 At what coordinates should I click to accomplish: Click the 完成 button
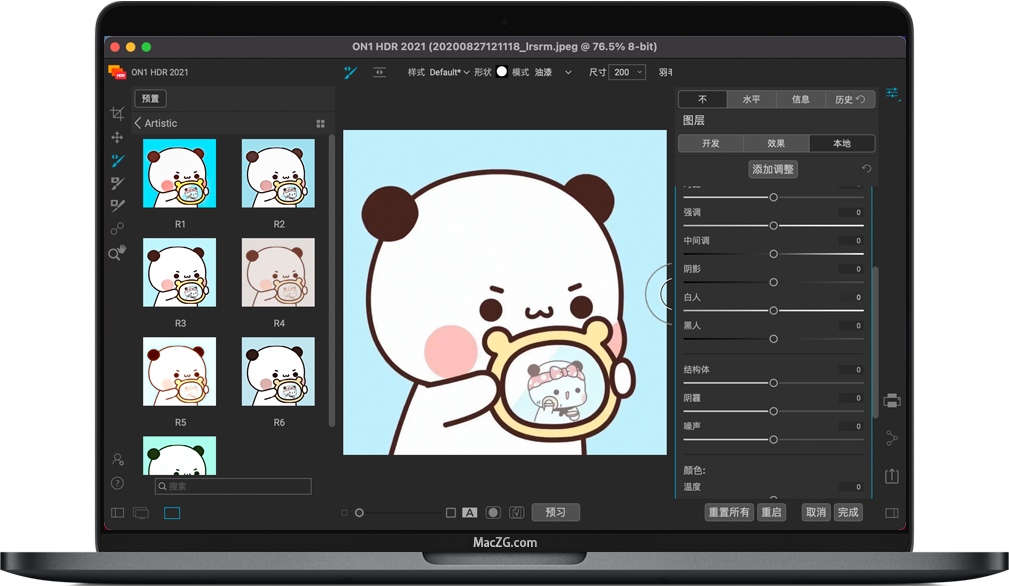click(x=847, y=512)
